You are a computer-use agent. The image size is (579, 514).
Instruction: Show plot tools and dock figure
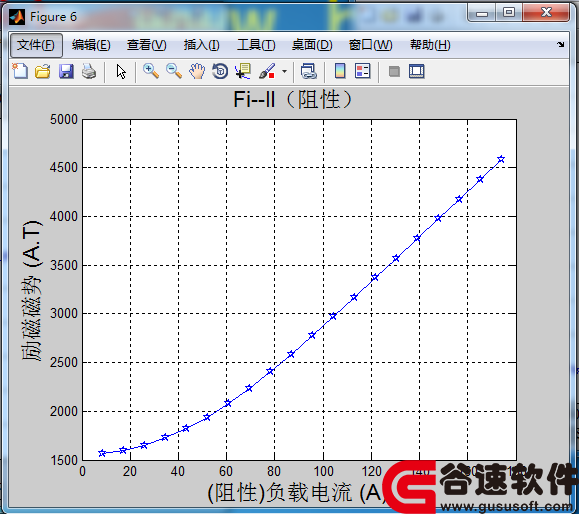[x=417, y=71]
